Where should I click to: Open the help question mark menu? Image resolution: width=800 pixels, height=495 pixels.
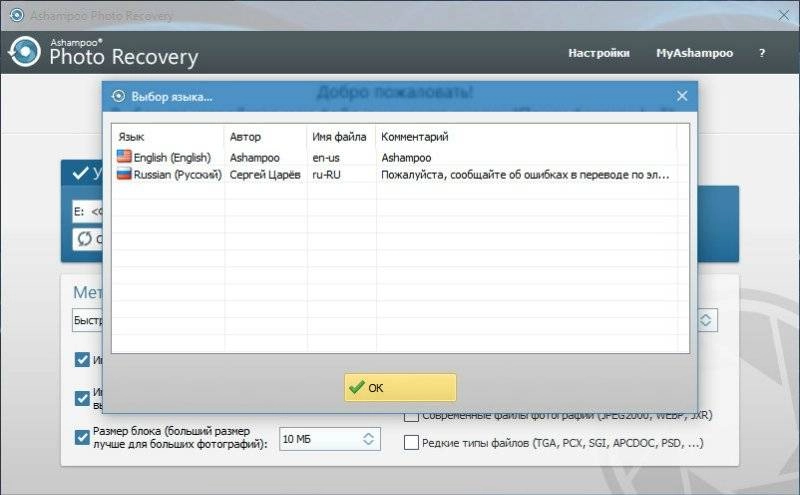(x=762, y=53)
